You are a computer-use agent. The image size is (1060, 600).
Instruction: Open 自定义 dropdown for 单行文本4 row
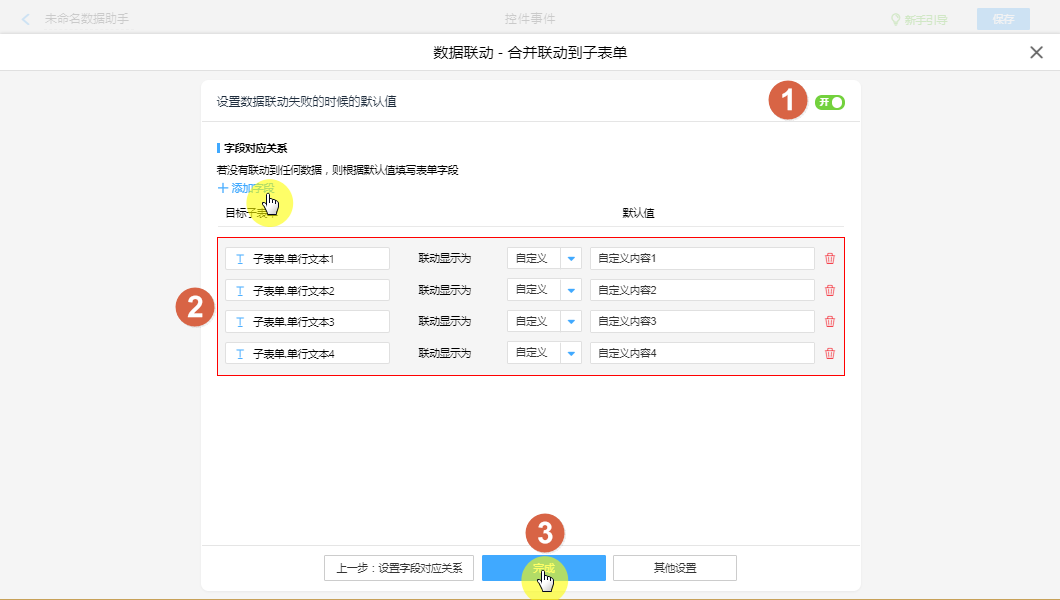(x=571, y=353)
